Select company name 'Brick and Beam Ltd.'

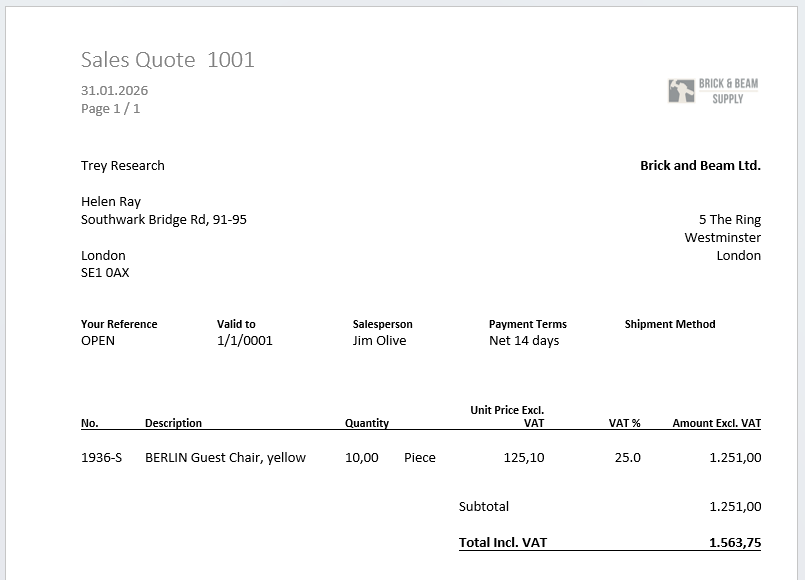pos(700,166)
